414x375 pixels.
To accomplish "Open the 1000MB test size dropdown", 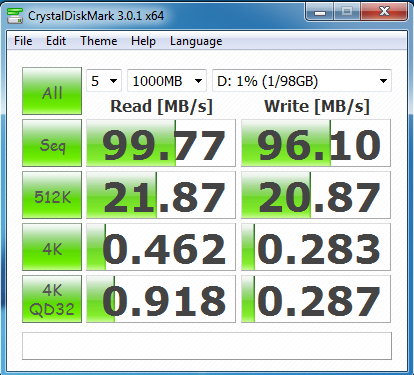I will 167,80.
